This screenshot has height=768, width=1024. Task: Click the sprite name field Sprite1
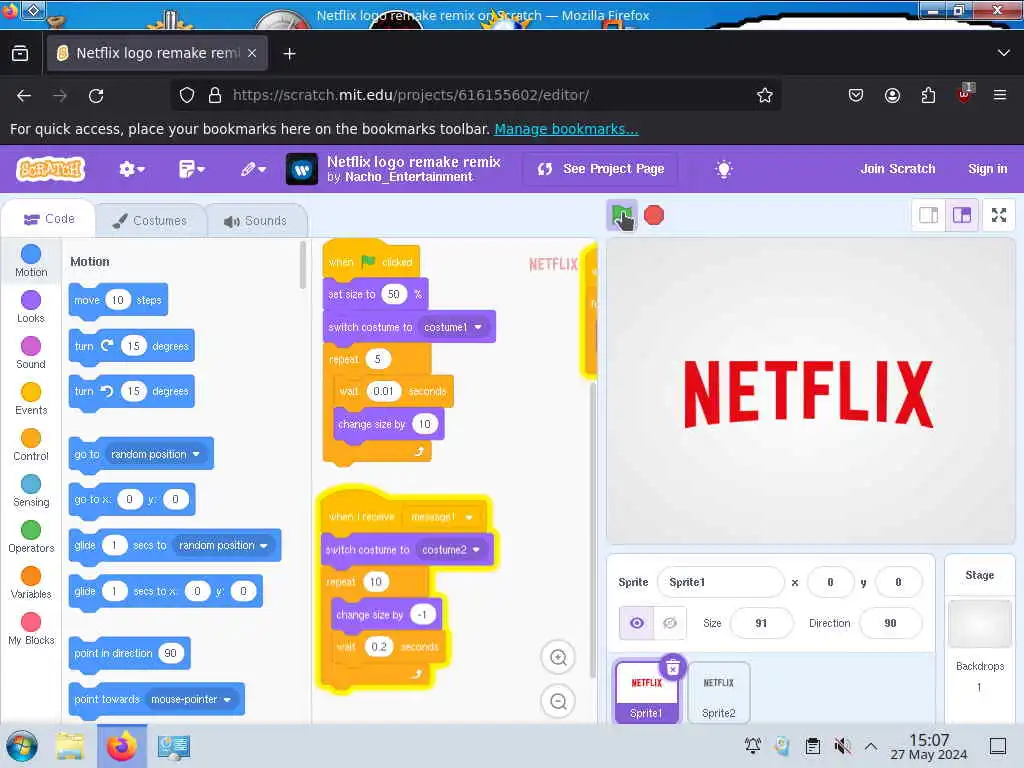coord(721,582)
